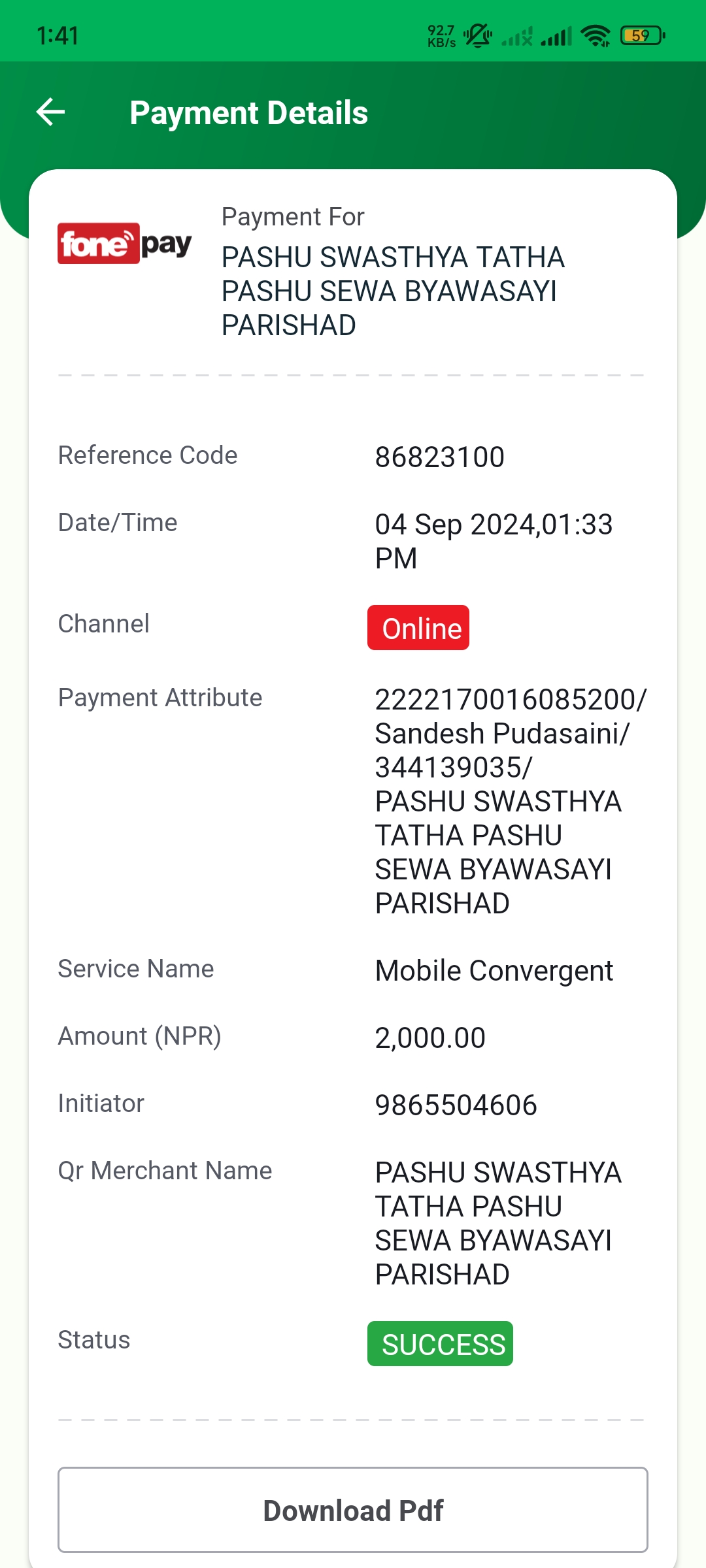
Task: Tap the back arrow icon
Action: tap(50, 112)
